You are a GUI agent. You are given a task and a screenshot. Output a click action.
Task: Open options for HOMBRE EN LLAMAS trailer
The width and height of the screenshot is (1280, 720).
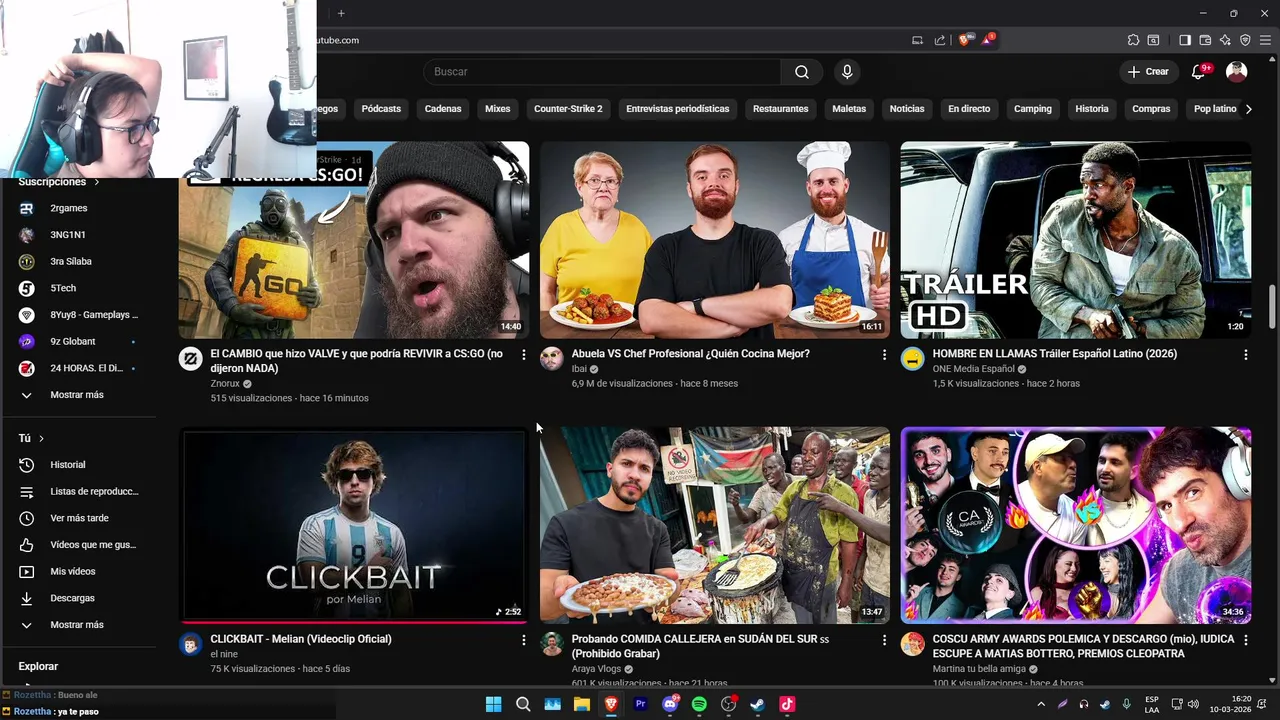[x=1245, y=355]
